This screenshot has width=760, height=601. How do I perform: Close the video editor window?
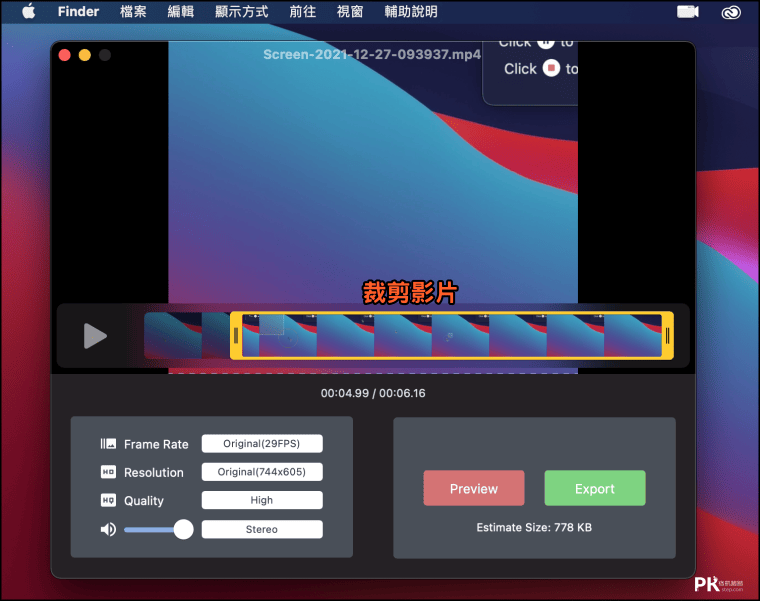64,55
